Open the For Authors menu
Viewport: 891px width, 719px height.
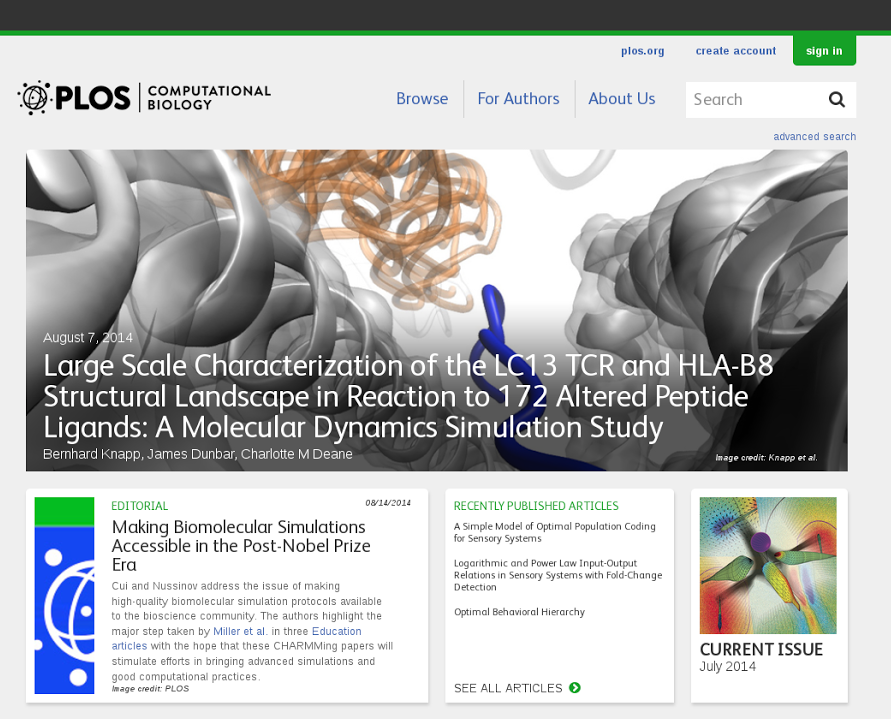tap(518, 99)
